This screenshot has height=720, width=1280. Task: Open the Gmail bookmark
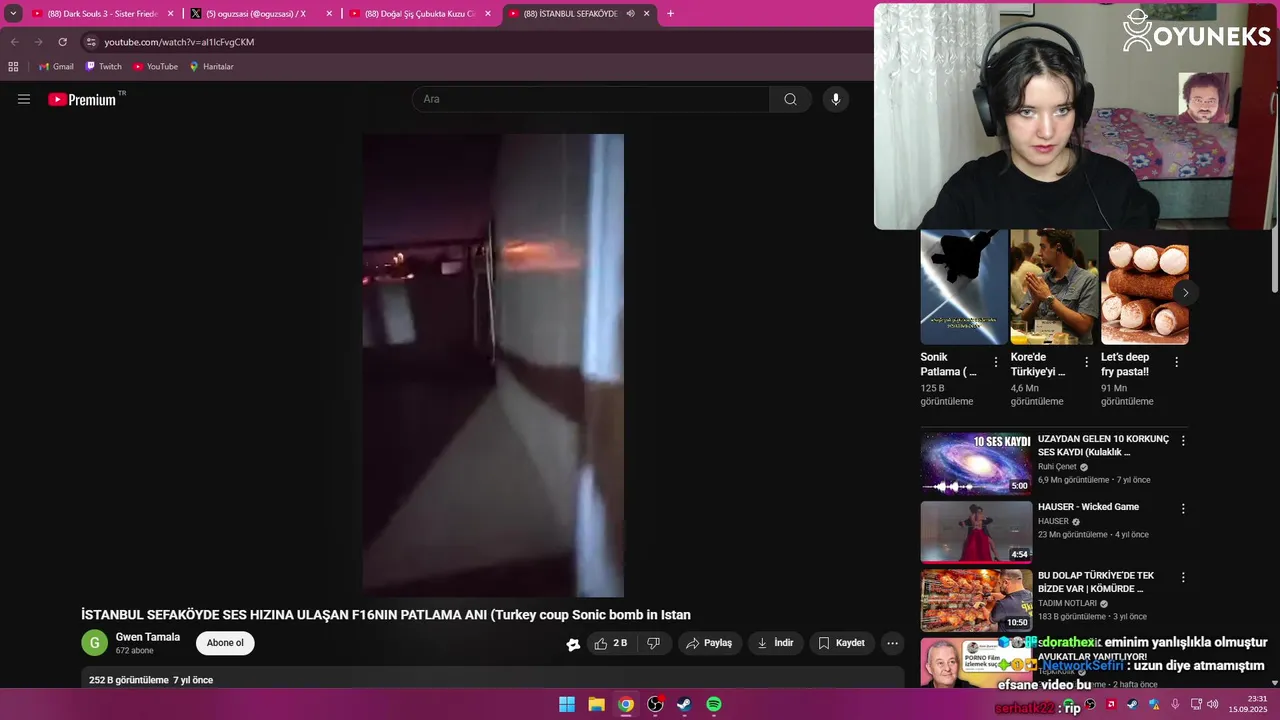(x=56, y=67)
